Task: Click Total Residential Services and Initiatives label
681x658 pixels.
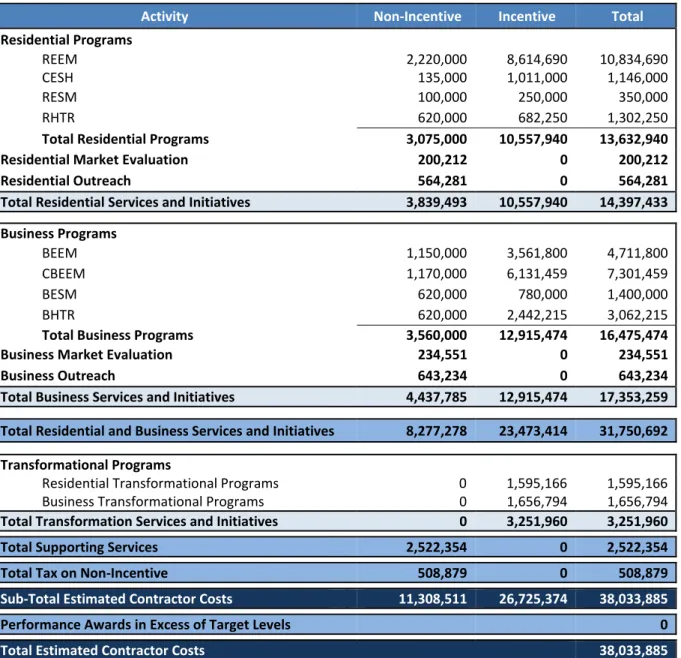Action: click(125, 202)
